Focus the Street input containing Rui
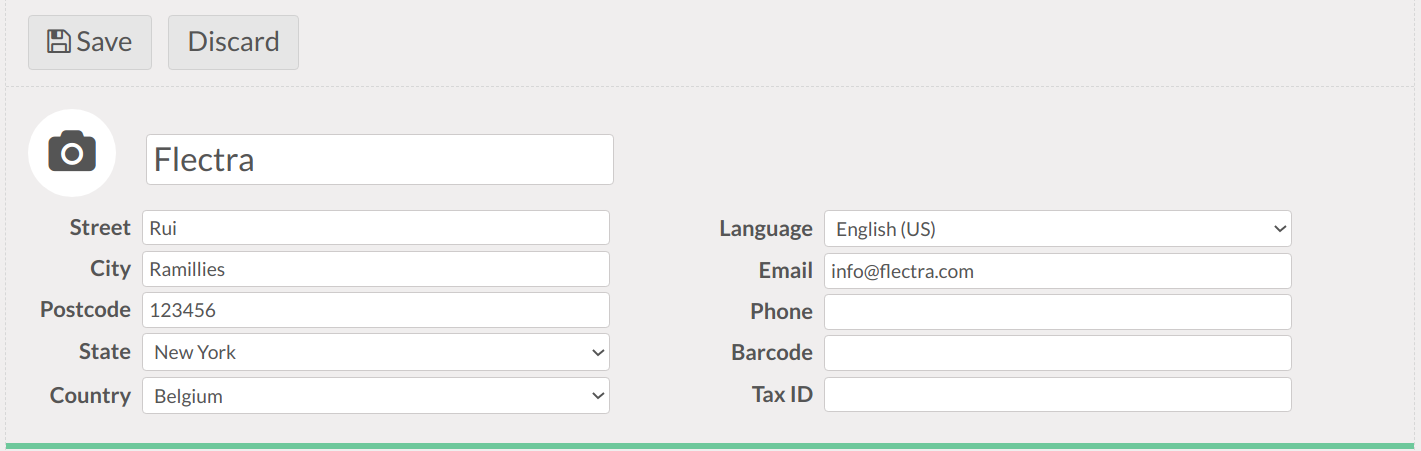Screen dimensions: 1421x451 point(375,228)
